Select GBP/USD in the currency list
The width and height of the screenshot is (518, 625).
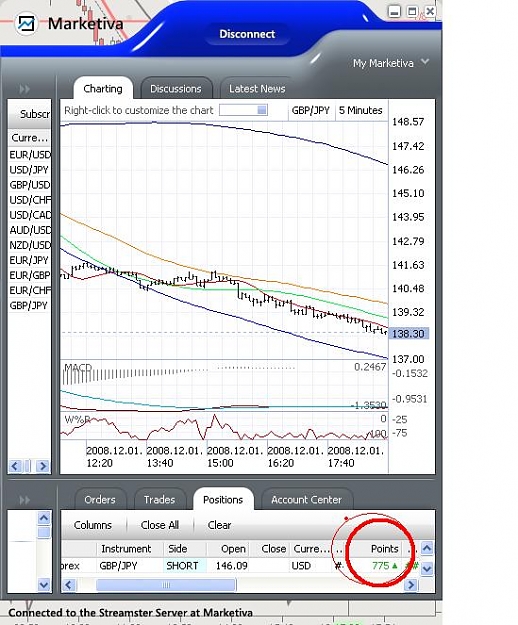tap(30, 185)
